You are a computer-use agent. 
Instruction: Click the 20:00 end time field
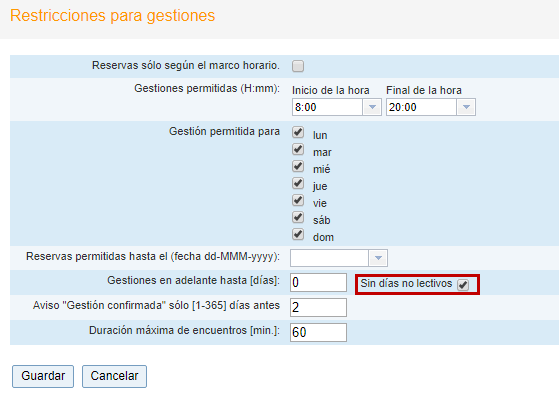pyautogui.click(x=421, y=107)
